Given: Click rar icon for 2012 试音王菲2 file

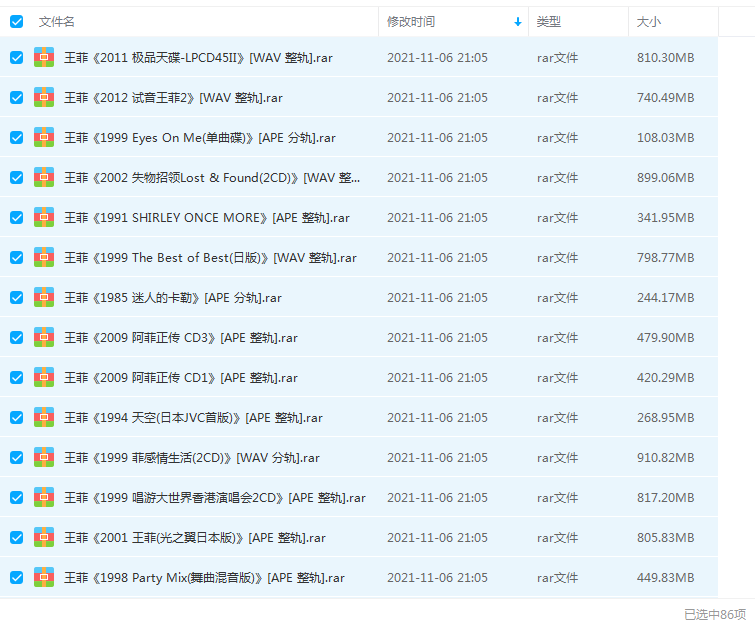Looking at the screenshot, I should click(44, 97).
